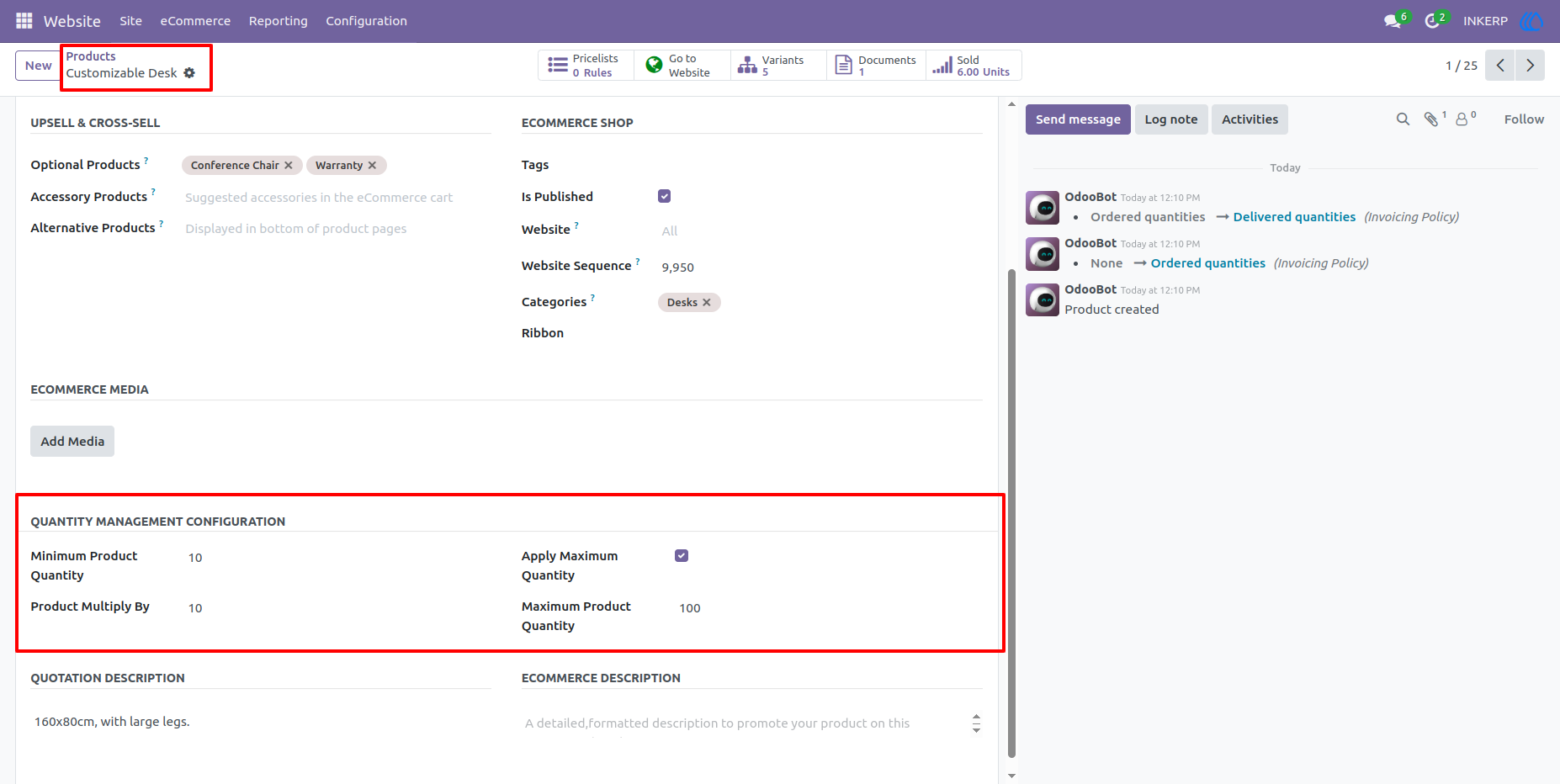
Task: Open Pricelists 0 Rules stat button
Action: coord(586,66)
